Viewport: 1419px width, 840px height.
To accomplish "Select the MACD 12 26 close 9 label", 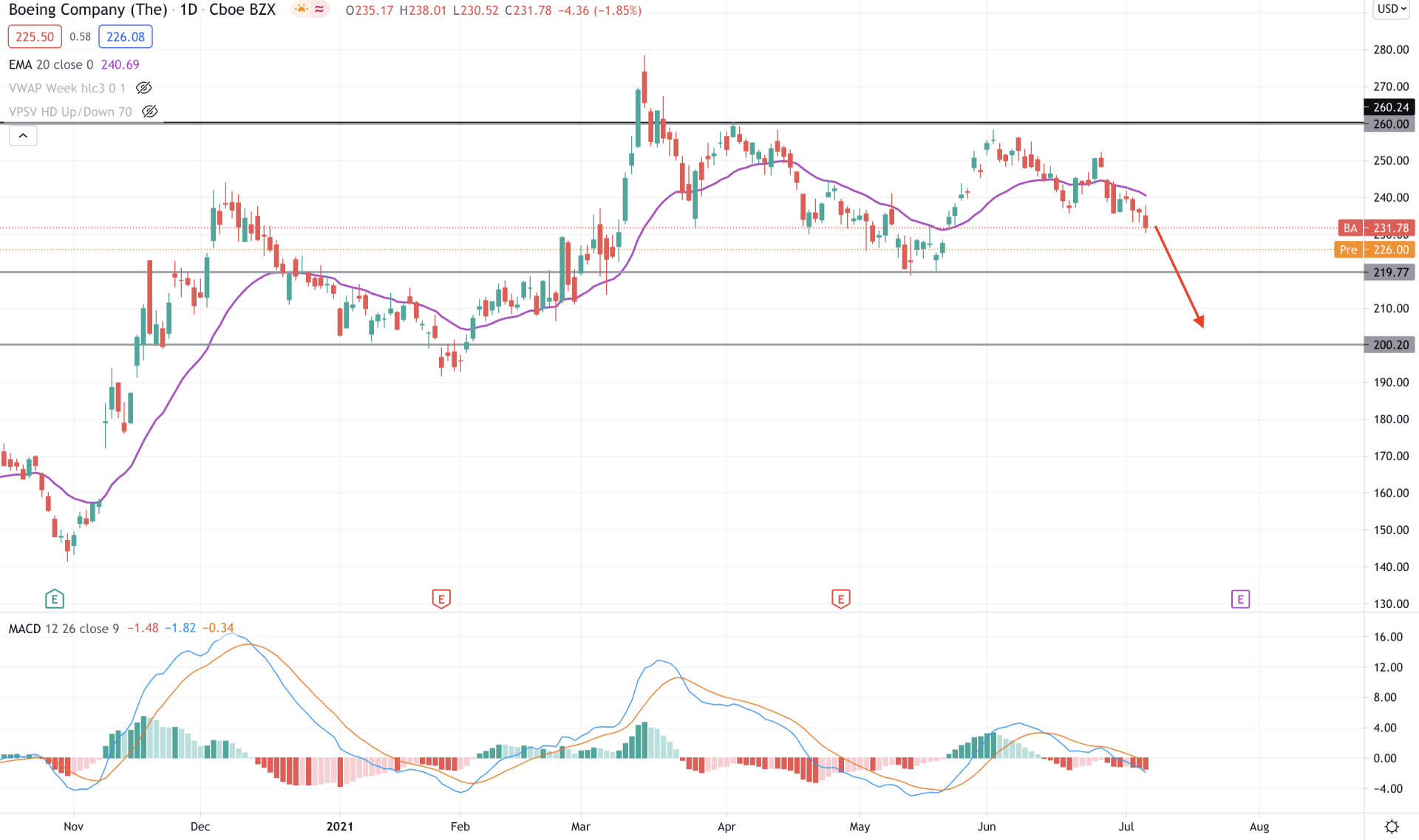I will click(64, 629).
